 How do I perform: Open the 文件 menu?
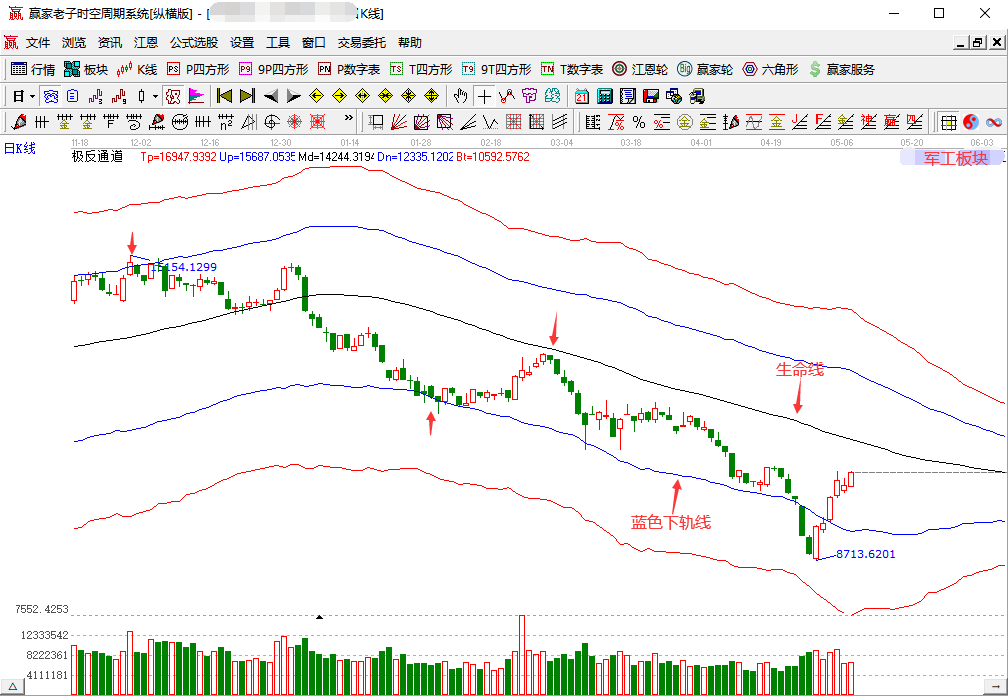[x=38, y=42]
